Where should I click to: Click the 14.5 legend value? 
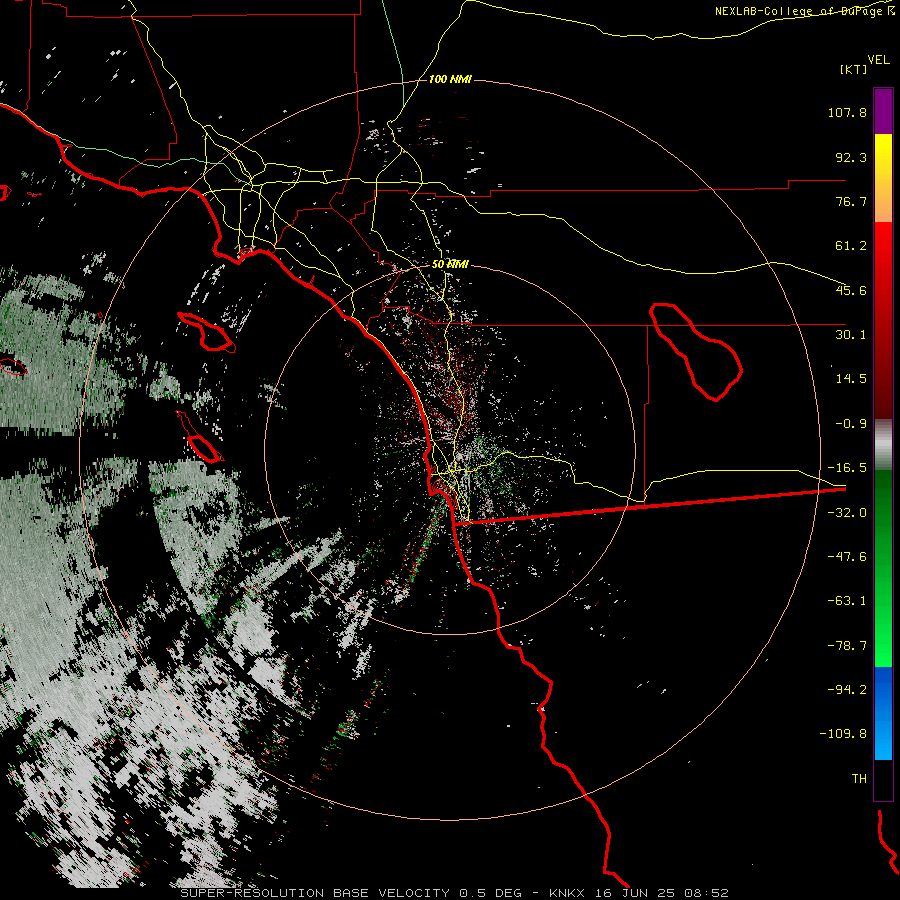click(x=851, y=379)
